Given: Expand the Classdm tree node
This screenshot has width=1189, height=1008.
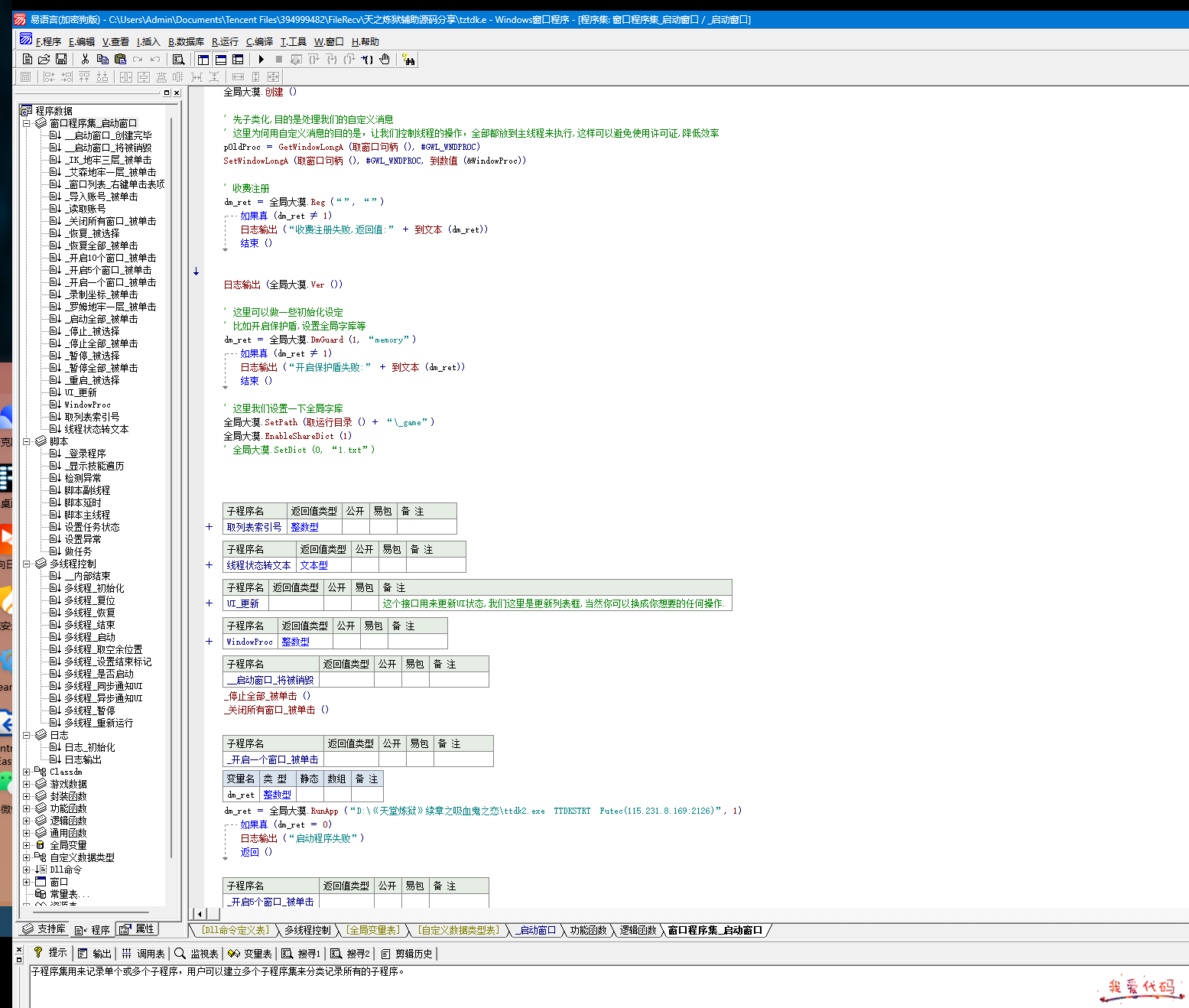Looking at the screenshot, I should [26, 772].
